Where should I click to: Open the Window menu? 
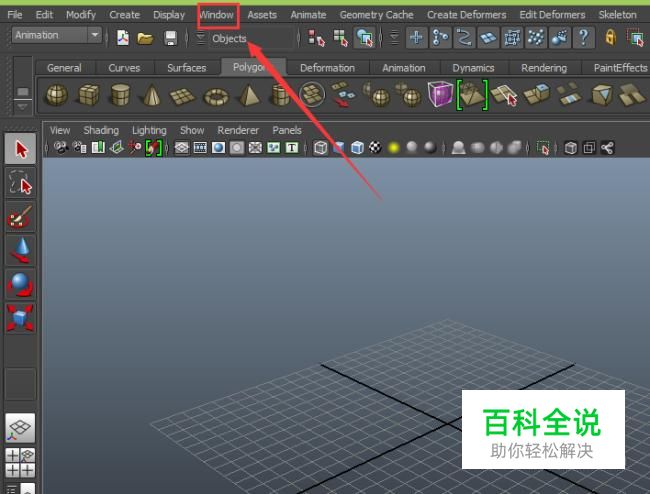pyautogui.click(x=217, y=15)
